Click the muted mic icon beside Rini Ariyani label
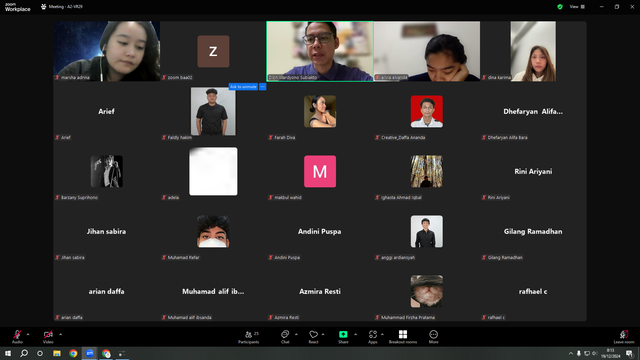This screenshot has height=360, width=640. tap(484, 198)
